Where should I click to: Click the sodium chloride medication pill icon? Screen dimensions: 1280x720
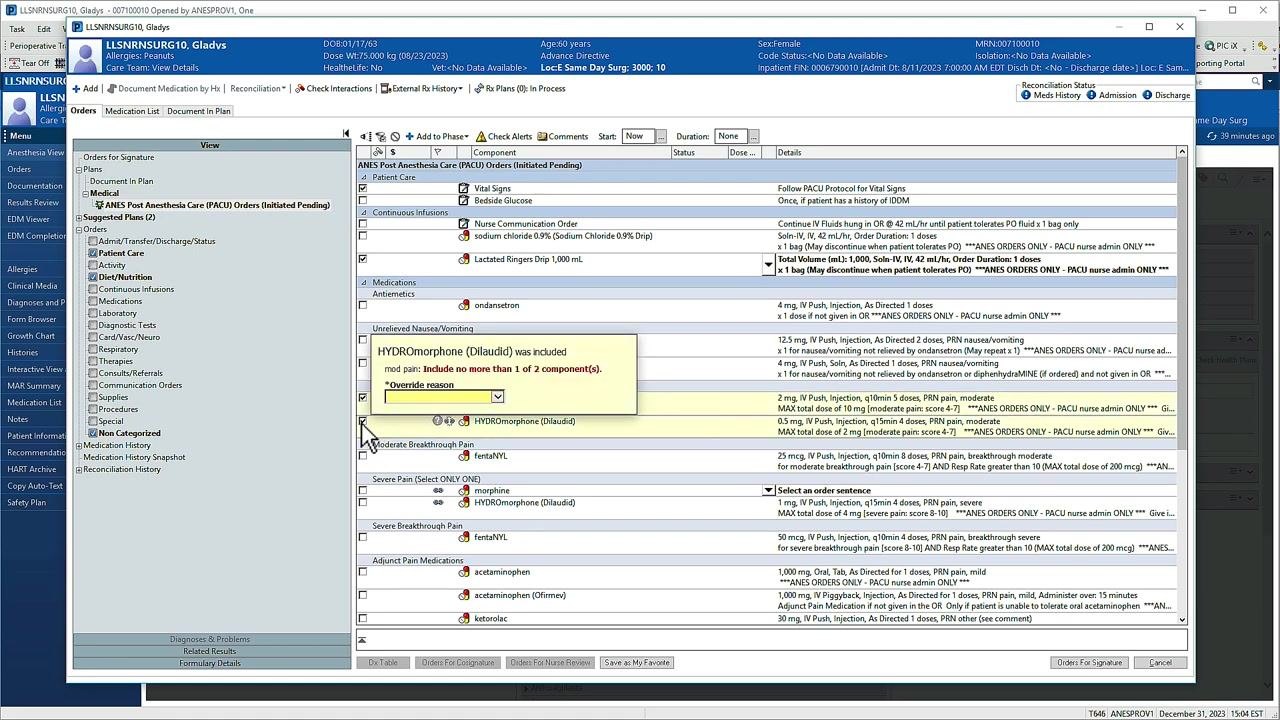[x=464, y=236]
